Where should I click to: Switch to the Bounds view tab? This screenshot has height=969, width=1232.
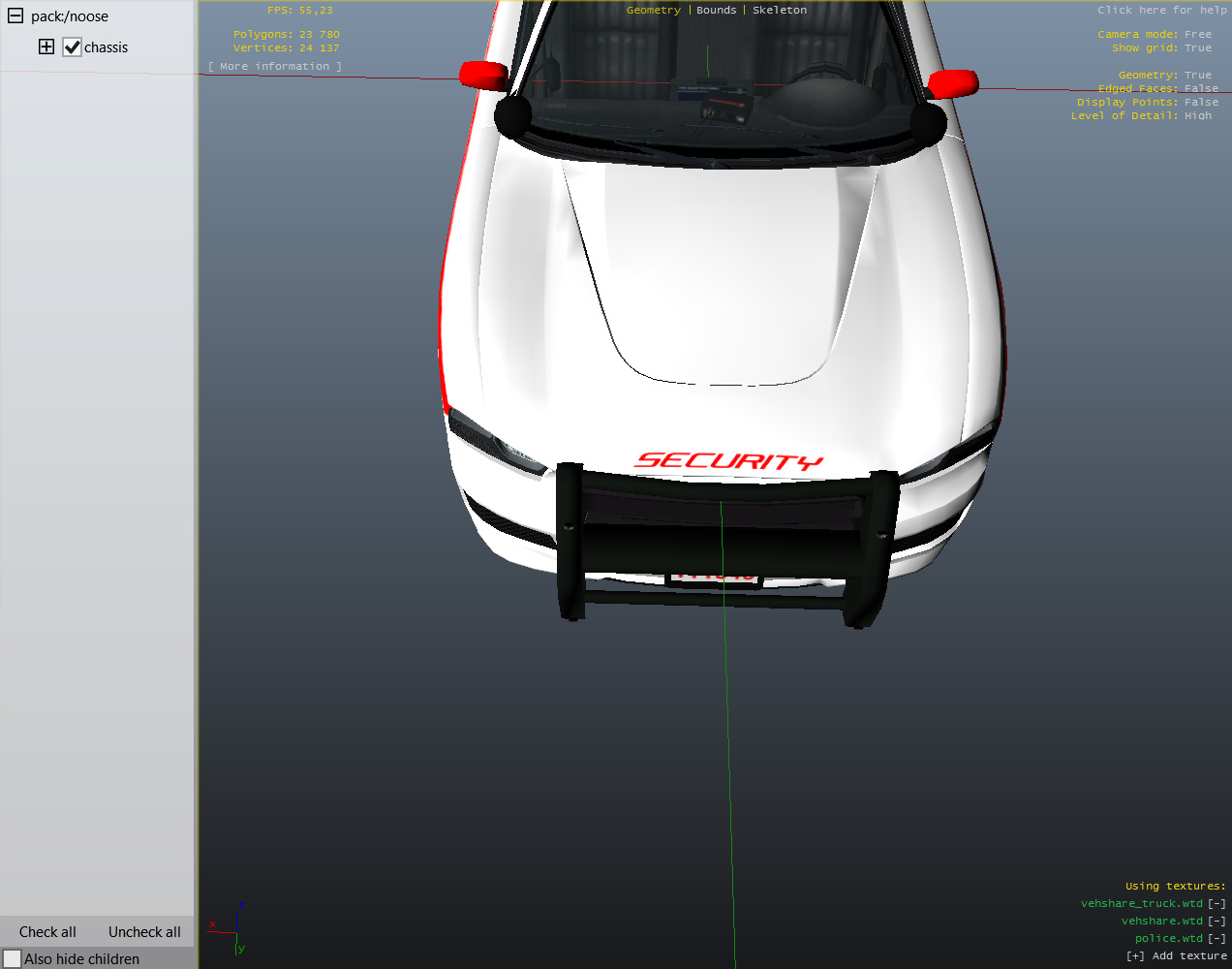tap(716, 10)
